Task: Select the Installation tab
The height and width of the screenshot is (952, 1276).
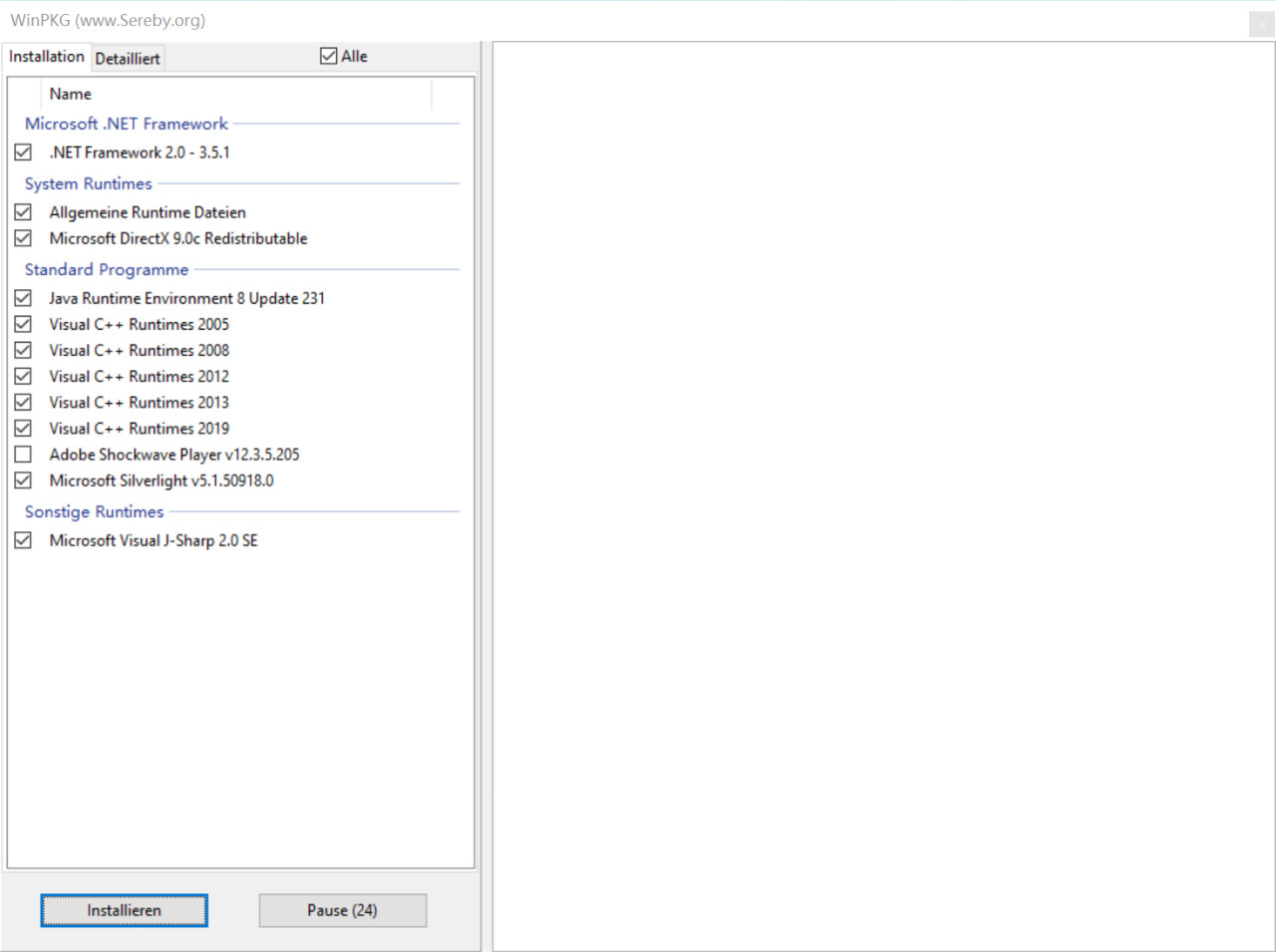Action: [x=47, y=57]
